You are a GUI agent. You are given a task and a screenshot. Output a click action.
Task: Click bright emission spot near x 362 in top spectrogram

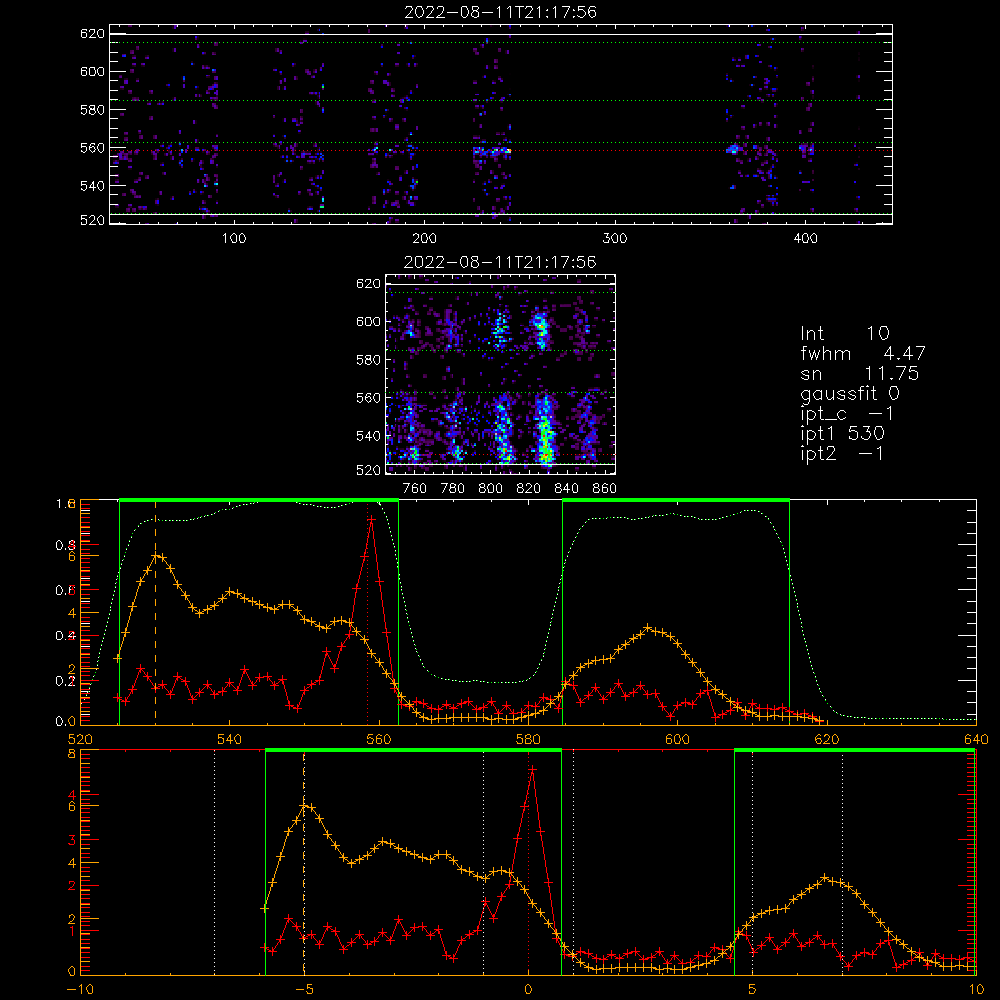point(732,149)
